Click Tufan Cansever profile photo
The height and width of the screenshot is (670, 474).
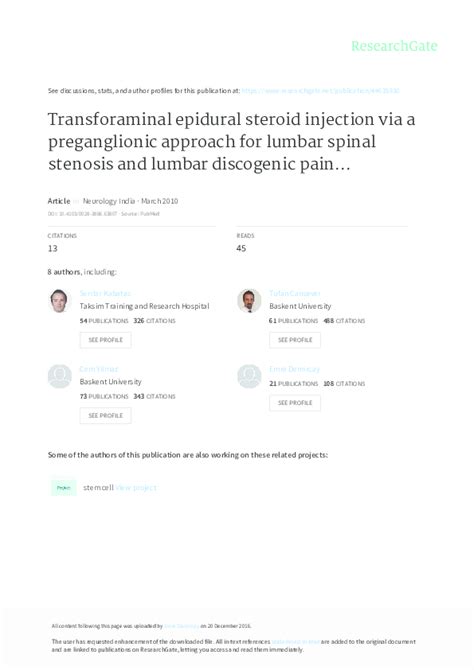[x=249, y=301]
